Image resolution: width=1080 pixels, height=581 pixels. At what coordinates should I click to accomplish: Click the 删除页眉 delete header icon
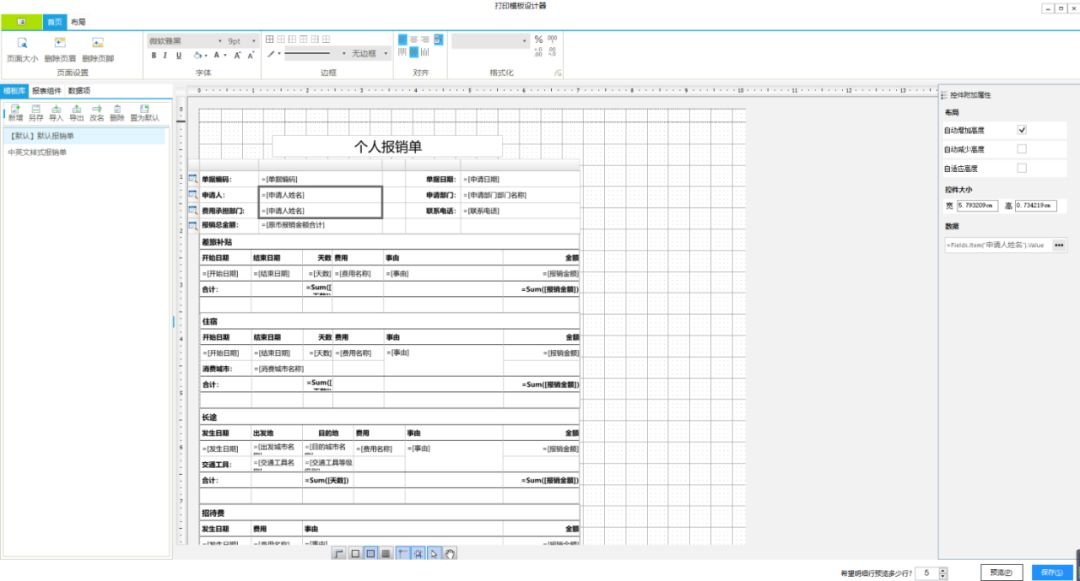[x=60, y=44]
